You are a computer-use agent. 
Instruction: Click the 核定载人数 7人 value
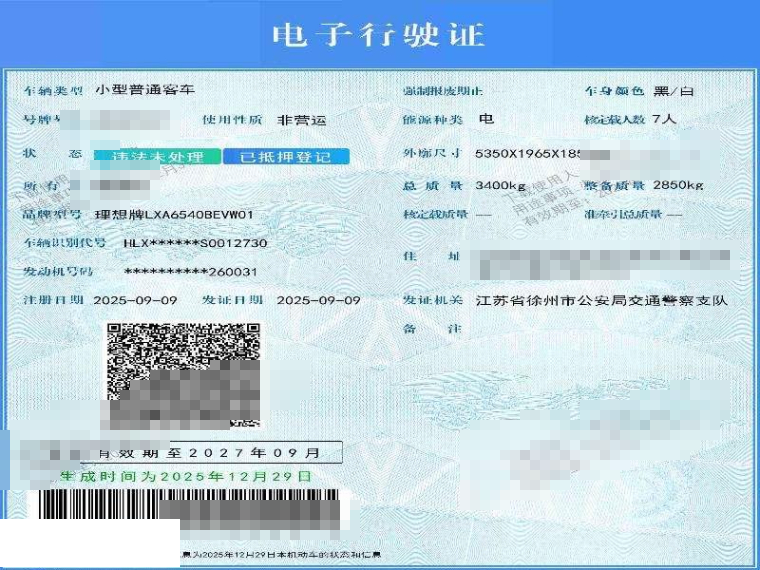(x=664, y=120)
